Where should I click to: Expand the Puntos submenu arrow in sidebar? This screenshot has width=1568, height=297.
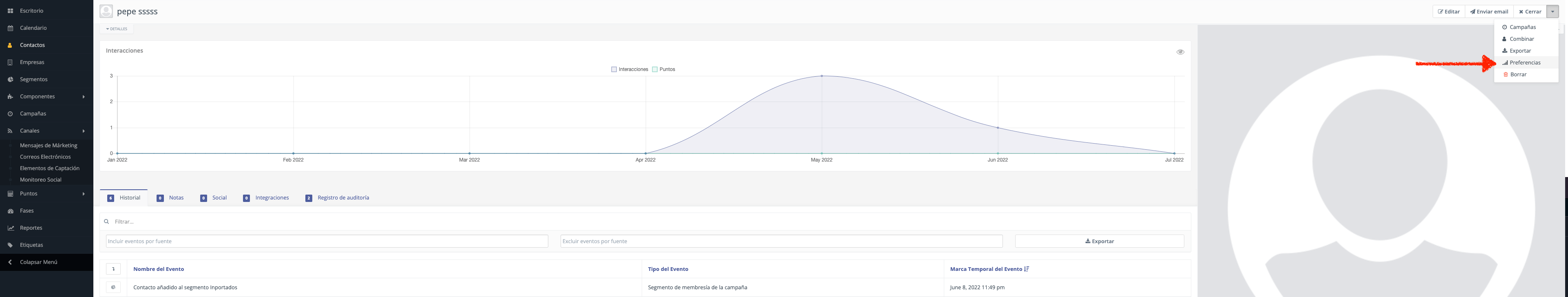click(x=84, y=193)
